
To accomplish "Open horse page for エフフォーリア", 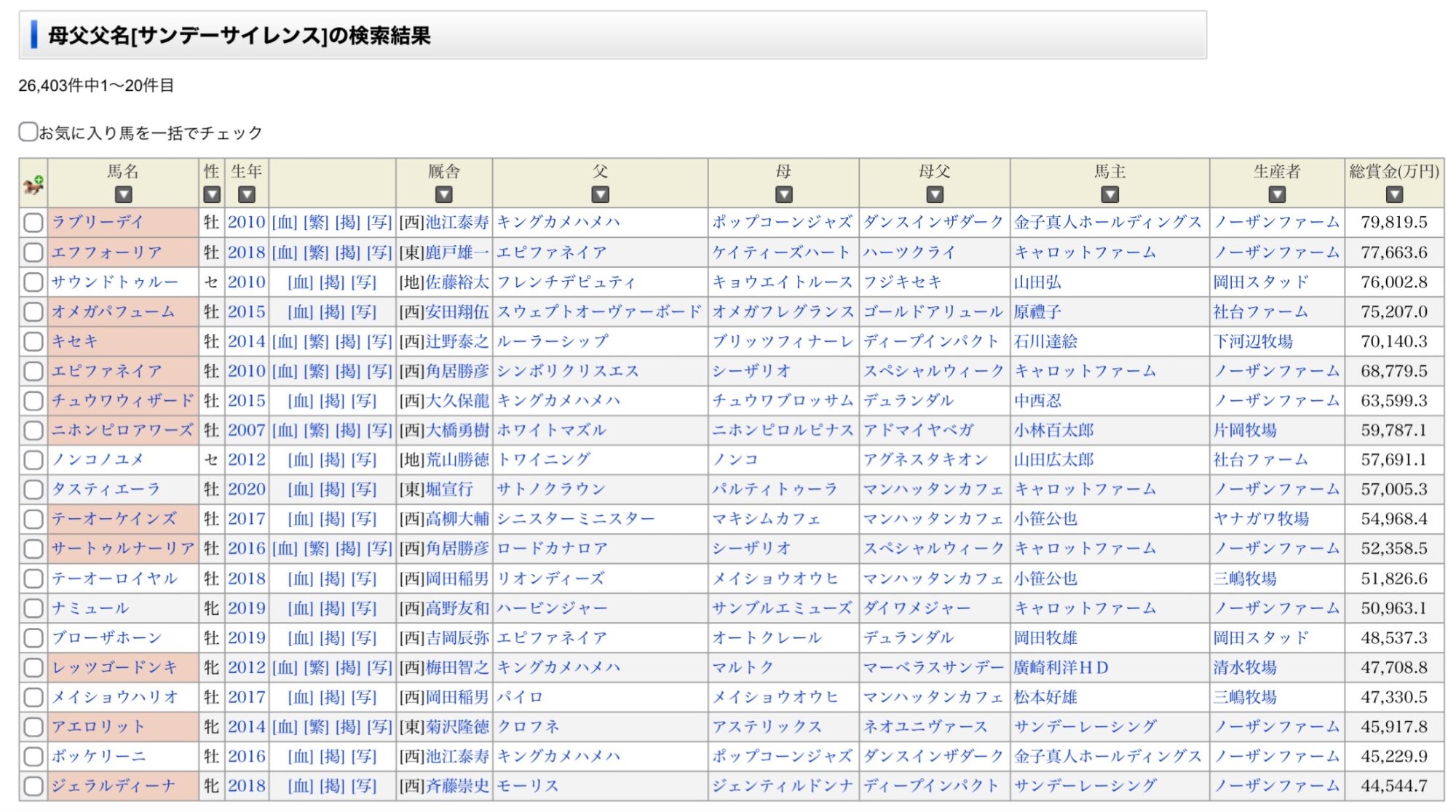I will pyautogui.click(x=106, y=252).
